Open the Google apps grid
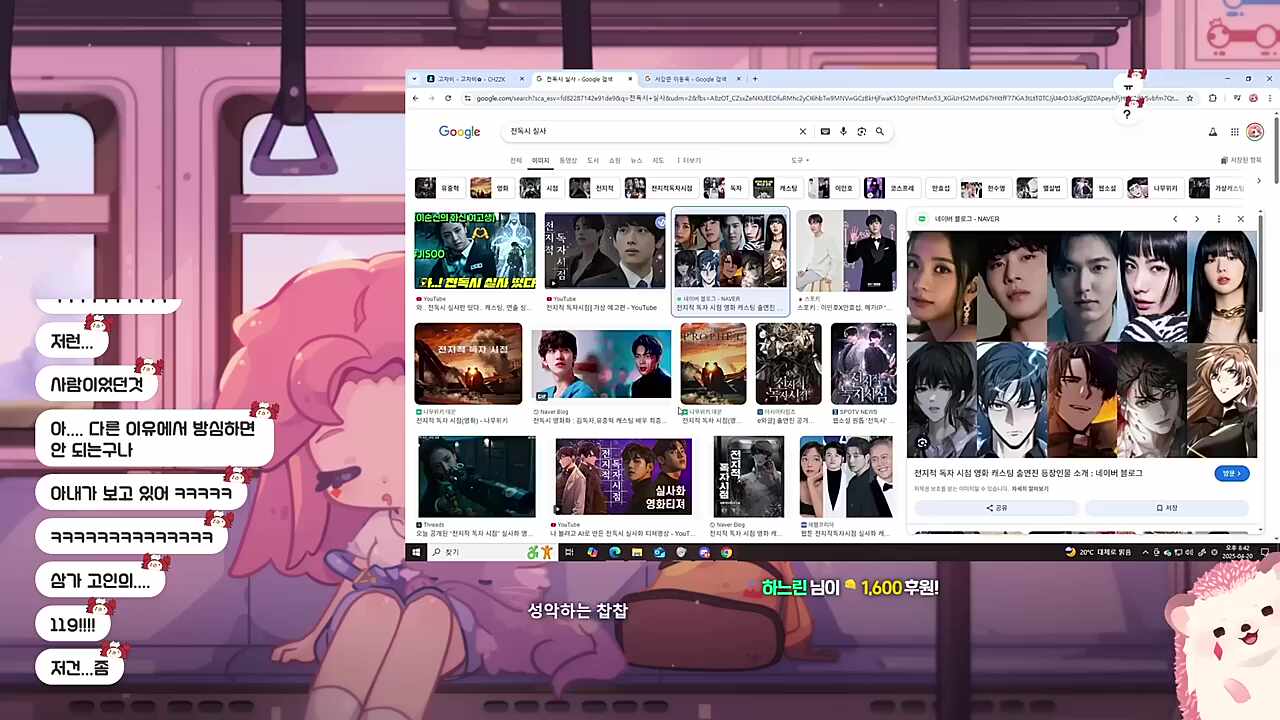Image resolution: width=1280 pixels, height=720 pixels. [1235, 131]
